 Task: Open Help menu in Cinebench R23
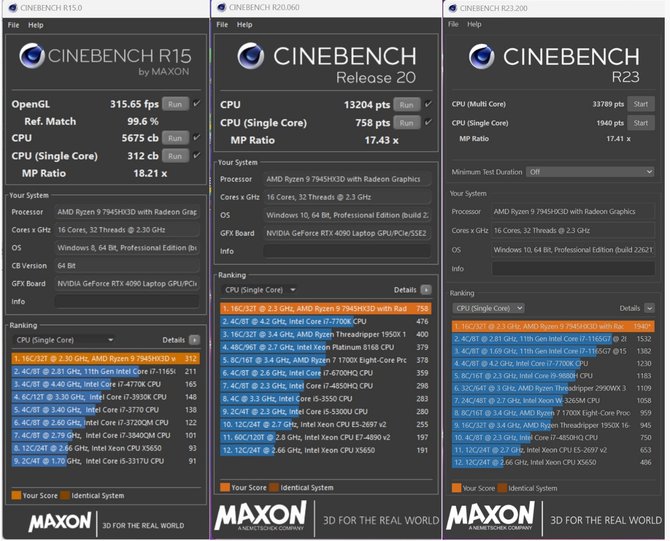(x=474, y=24)
